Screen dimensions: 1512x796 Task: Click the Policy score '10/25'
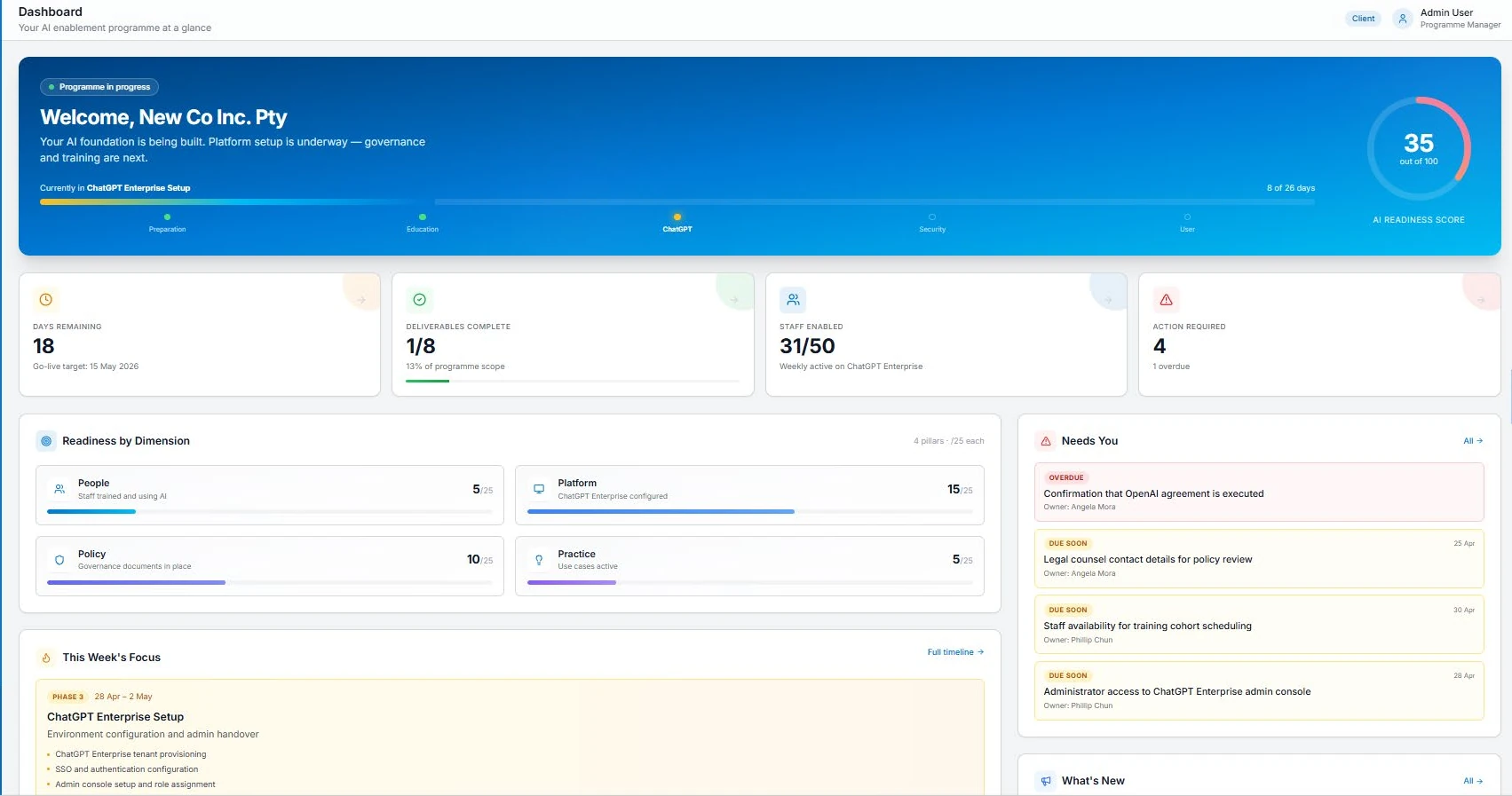click(479, 559)
